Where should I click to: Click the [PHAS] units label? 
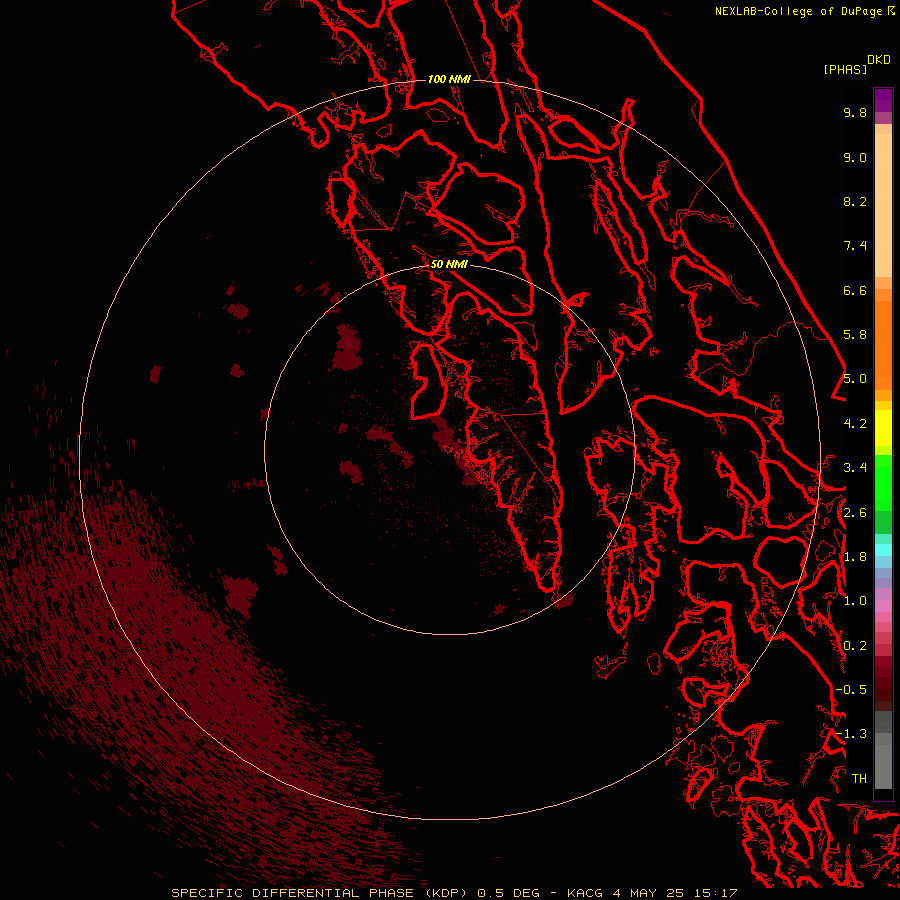(845, 69)
